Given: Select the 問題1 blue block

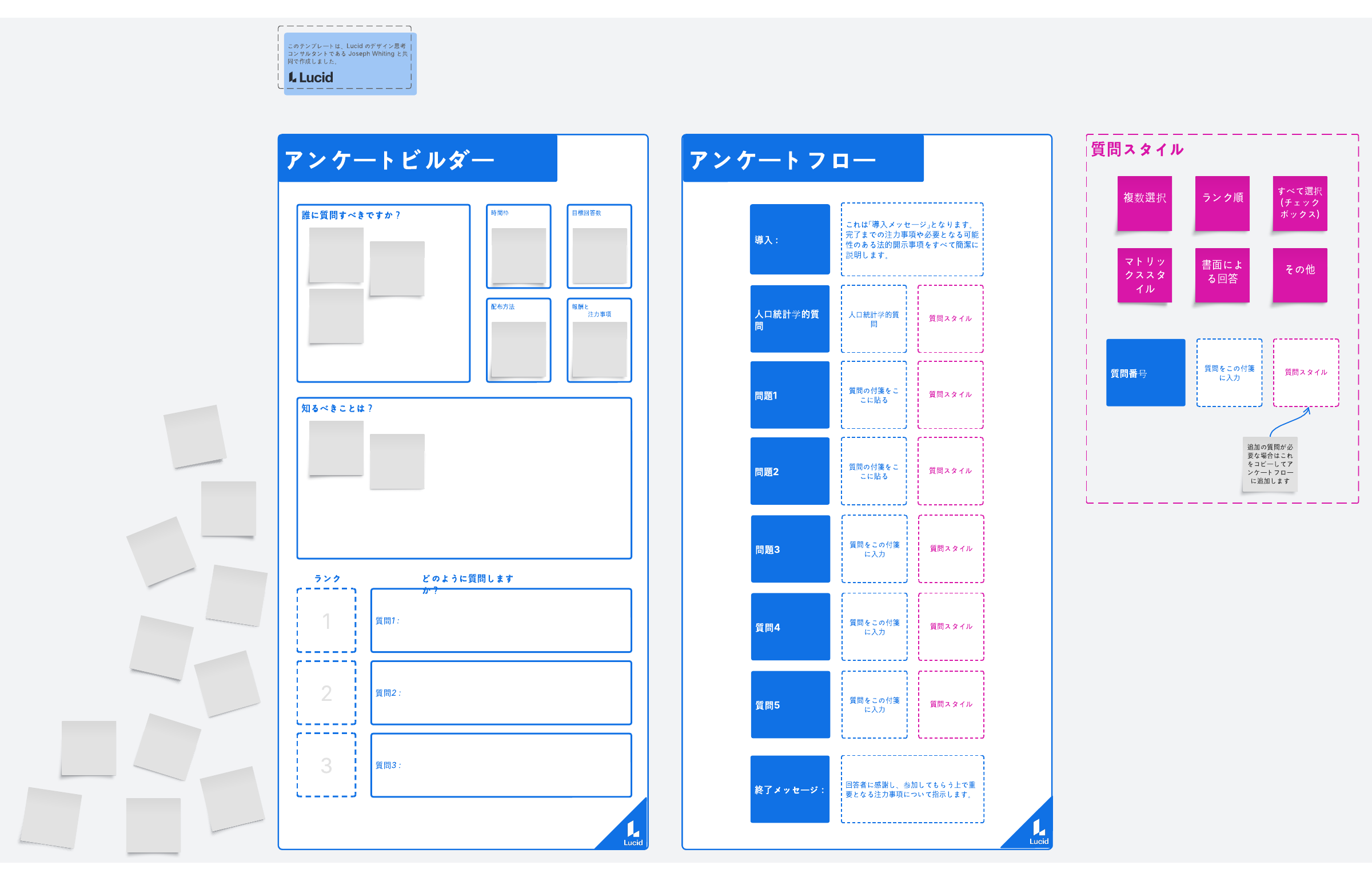Looking at the screenshot, I should 789,394.
